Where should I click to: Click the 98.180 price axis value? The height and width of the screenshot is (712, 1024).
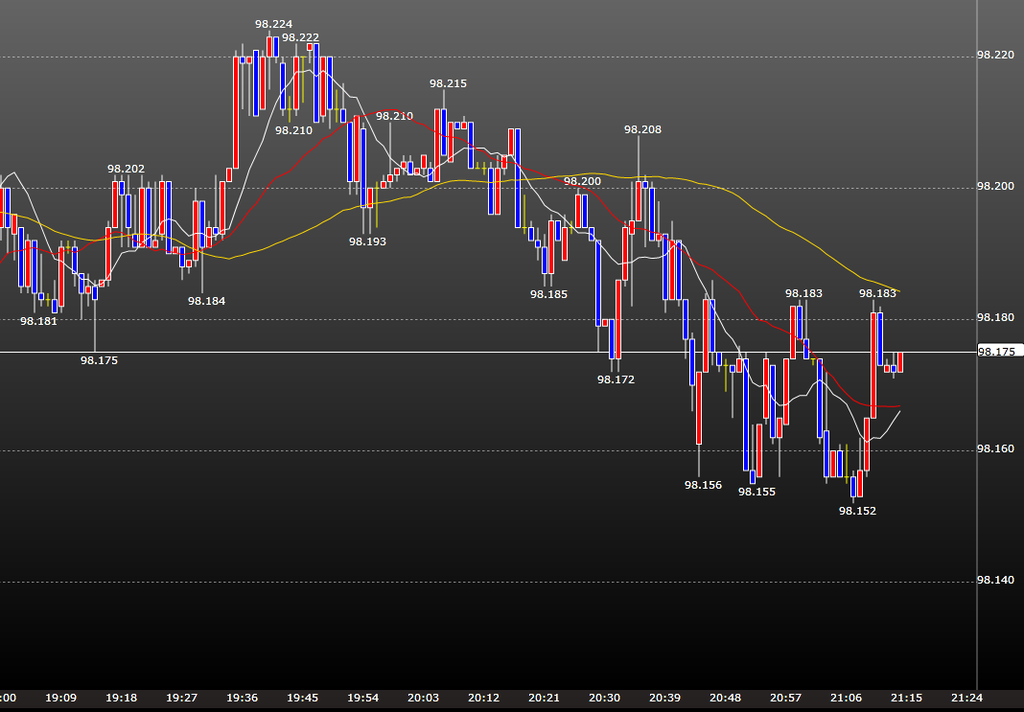pyautogui.click(x=996, y=317)
